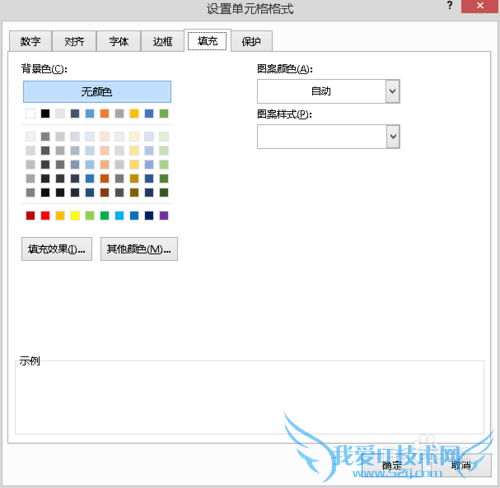Pick the dark green swatch in bottom shade row
The width and height of the screenshot is (500, 488).
tap(164, 192)
